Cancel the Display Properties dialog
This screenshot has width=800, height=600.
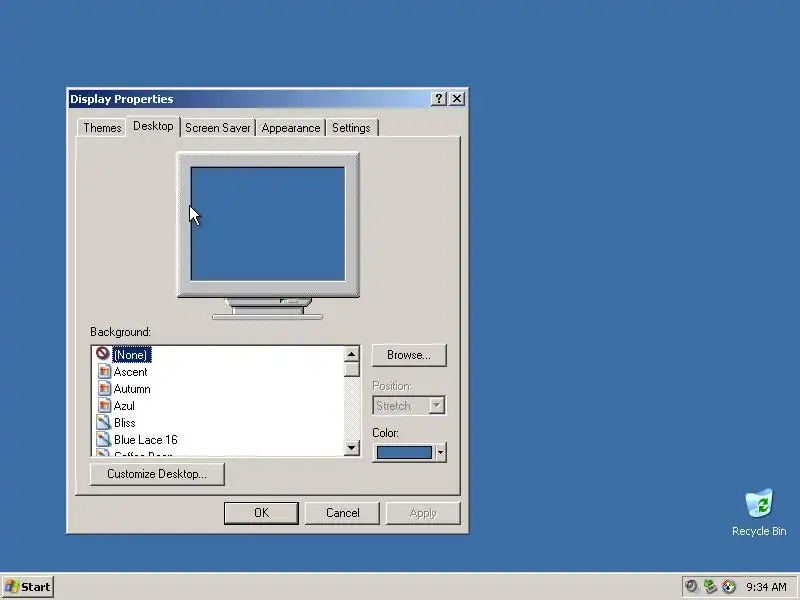pos(342,513)
